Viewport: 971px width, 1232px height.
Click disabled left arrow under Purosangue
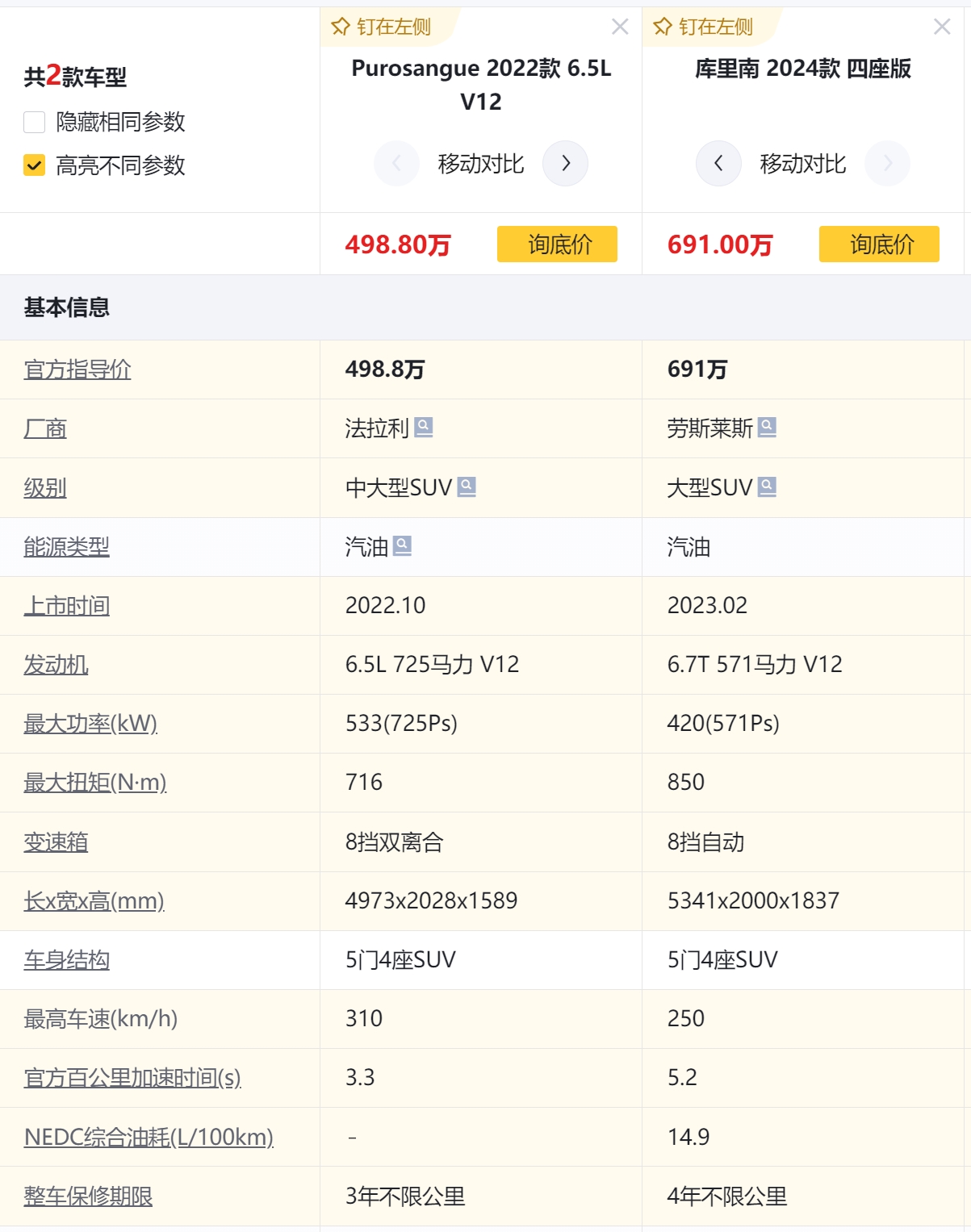396,163
